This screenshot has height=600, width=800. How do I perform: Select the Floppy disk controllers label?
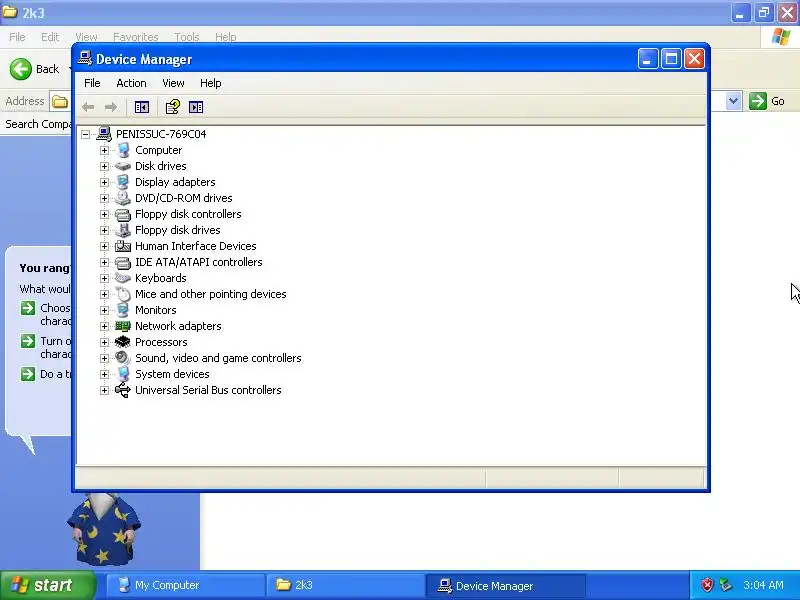coord(188,214)
